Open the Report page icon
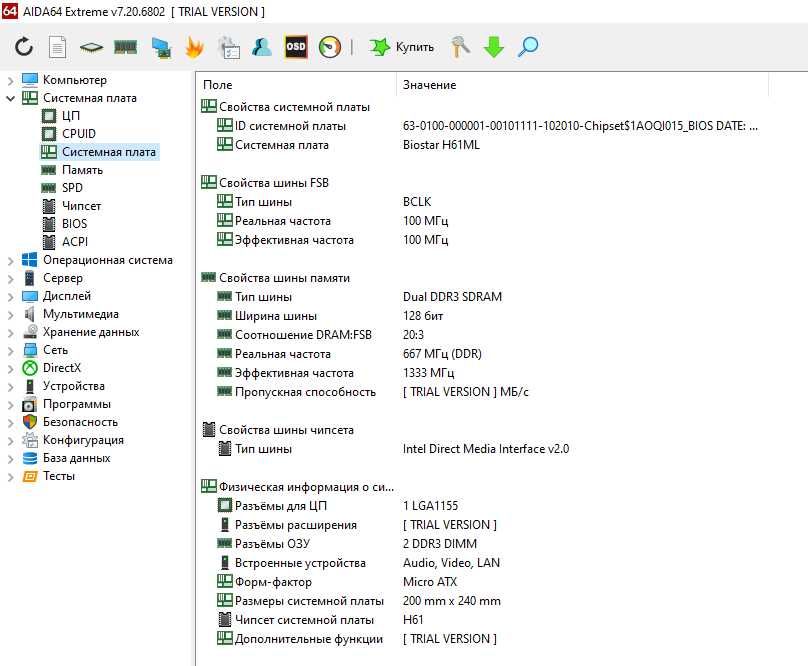 [57, 47]
